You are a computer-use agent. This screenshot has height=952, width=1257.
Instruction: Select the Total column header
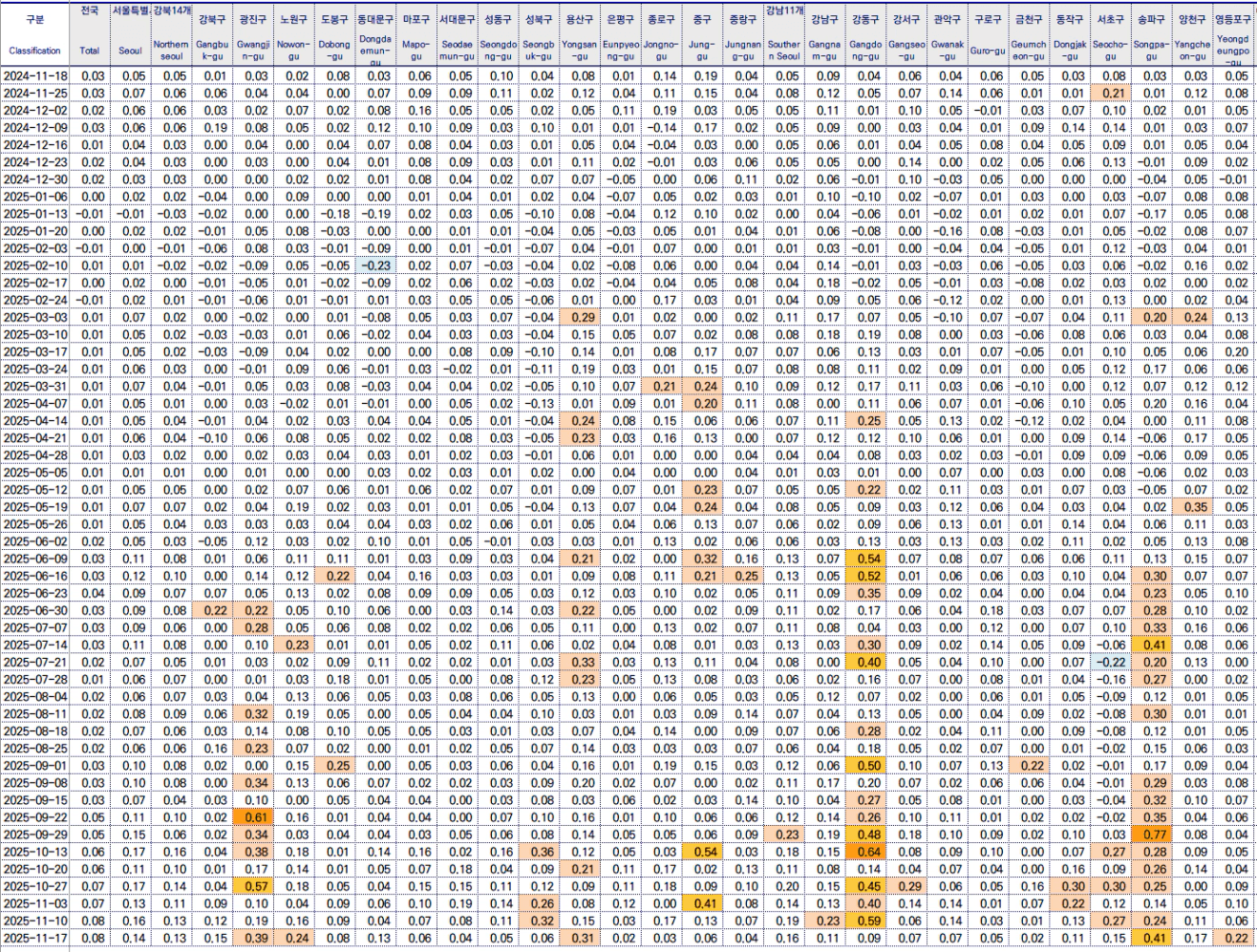coord(89,51)
